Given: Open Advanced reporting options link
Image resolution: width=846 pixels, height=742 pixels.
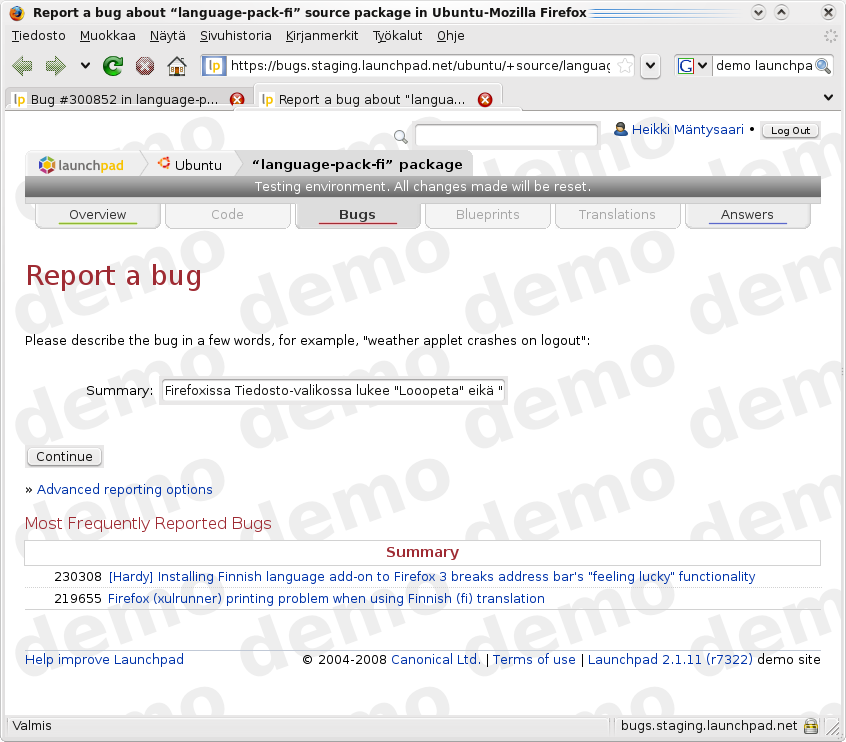Looking at the screenshot, I should pos(124,490).
